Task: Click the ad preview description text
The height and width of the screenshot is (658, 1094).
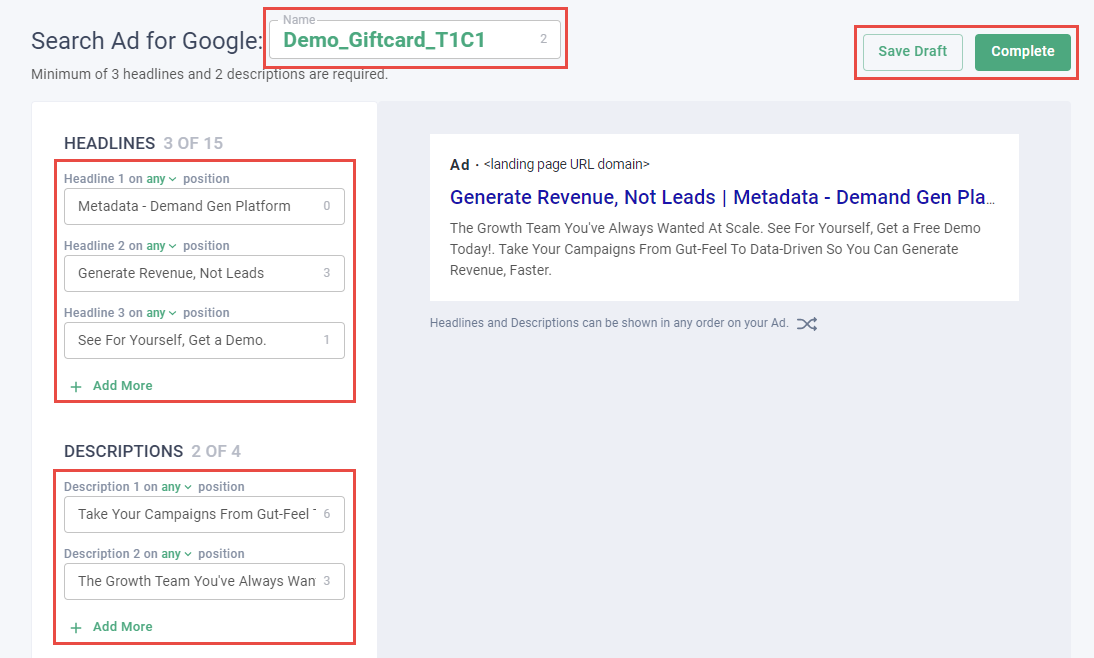Action: coord(715,249)
